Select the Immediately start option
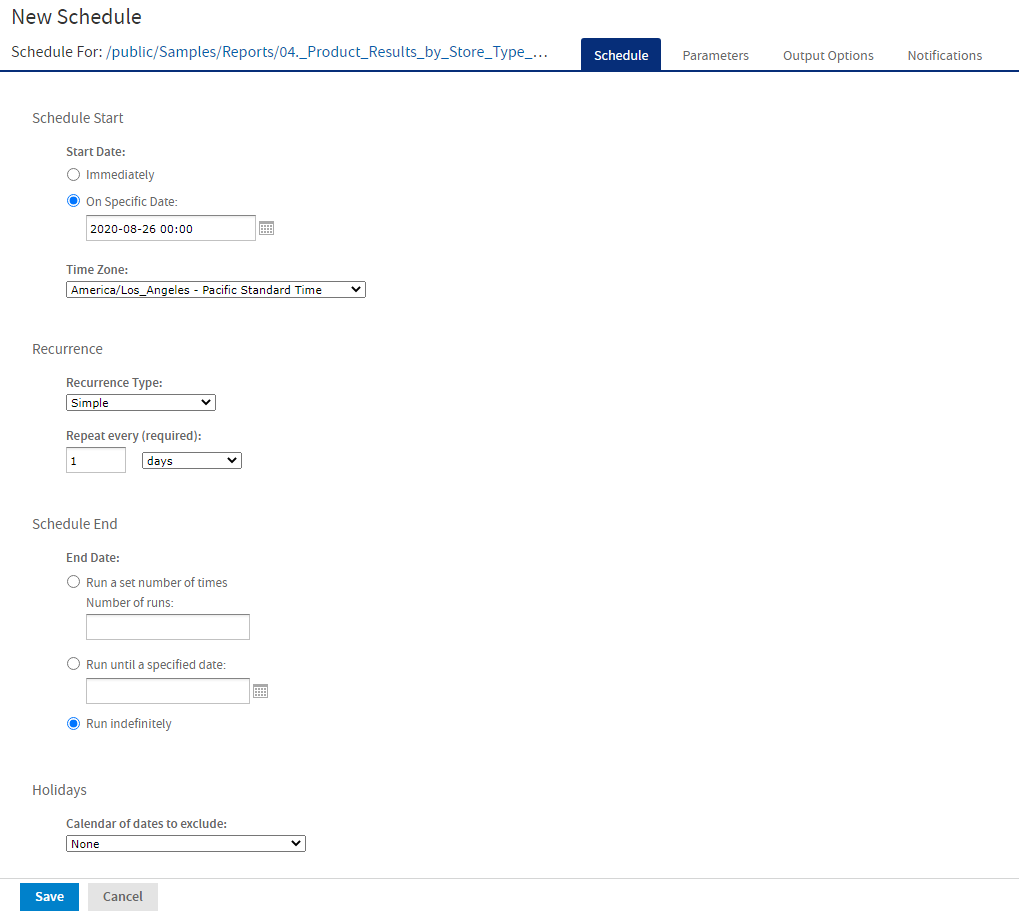1019x914 pixels. pos(73,174)
